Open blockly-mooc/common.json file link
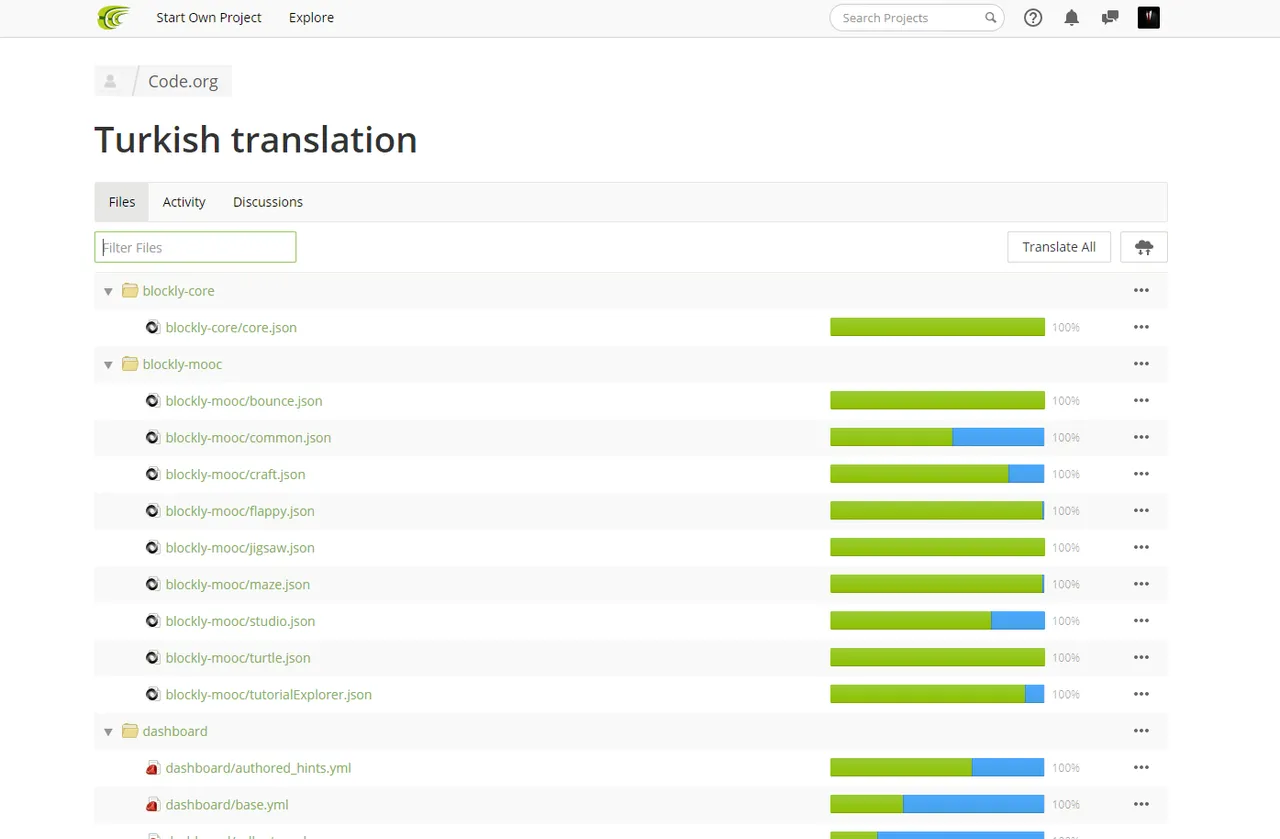This screenshot has width=1280, height=839. (248, 437)
